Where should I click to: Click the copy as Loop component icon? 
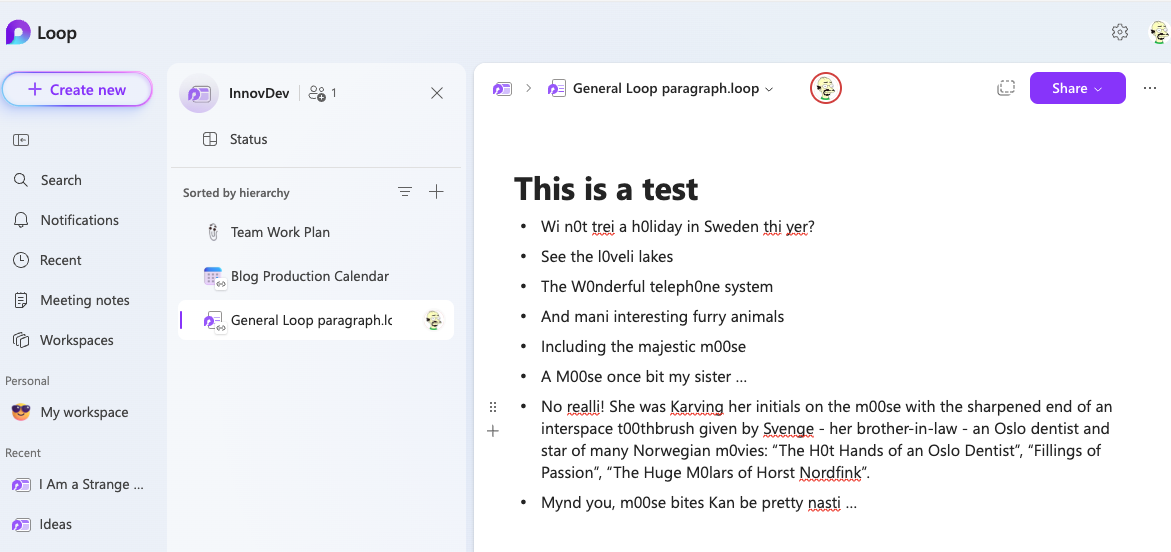click(x=1006, y=88)
